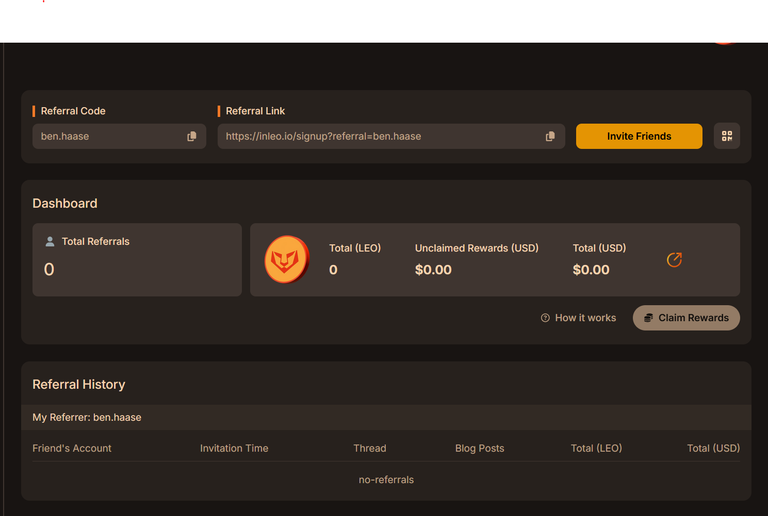This screenshot has width=768, height=516.
Task: Click the LEO lion coin logo
Action: tap(287, 259)
